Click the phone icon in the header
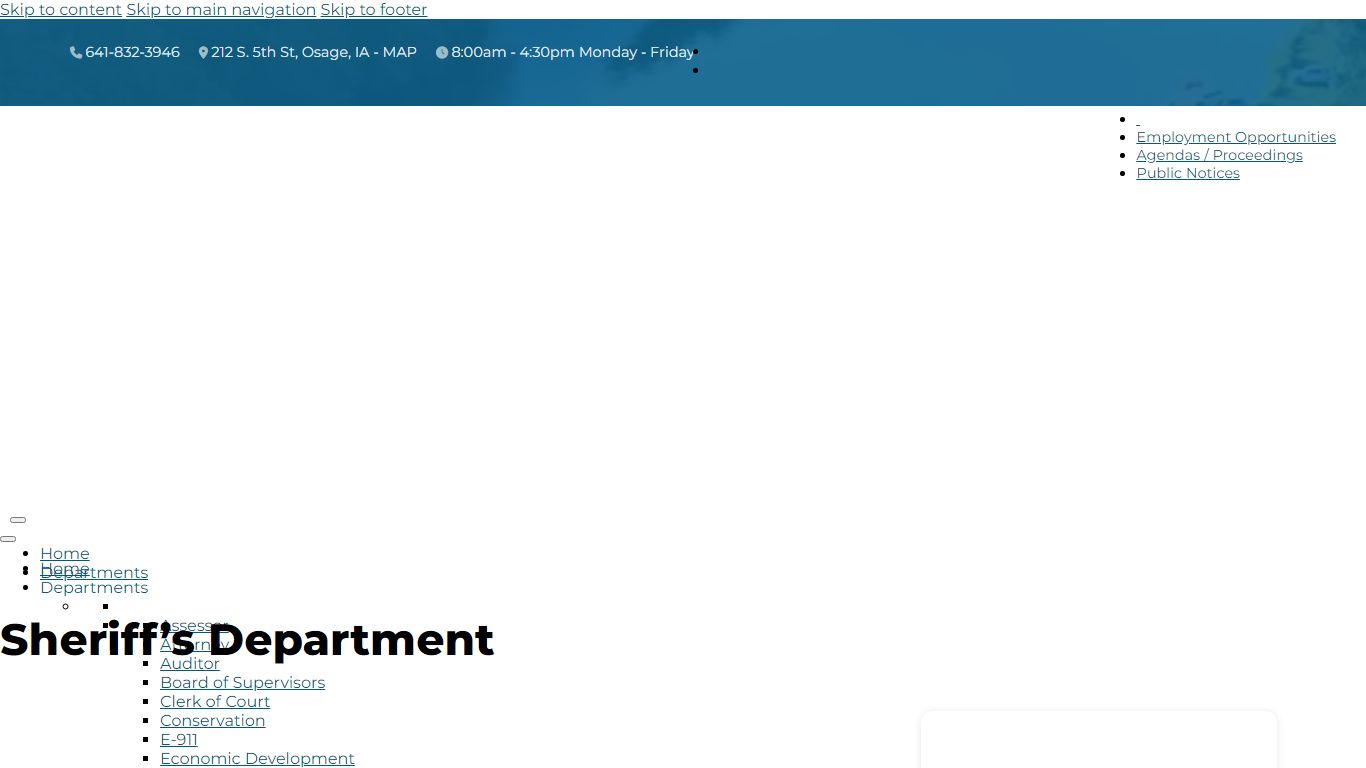The image size is (1366, 768). pos(76,53)
